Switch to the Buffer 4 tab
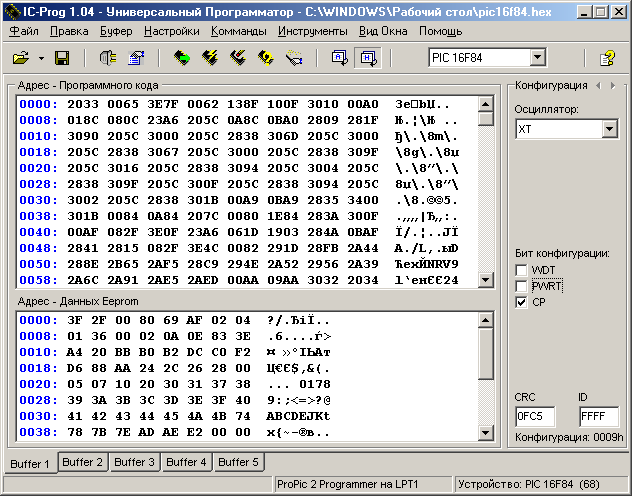 pyautogui.click(x=186, y=462)
